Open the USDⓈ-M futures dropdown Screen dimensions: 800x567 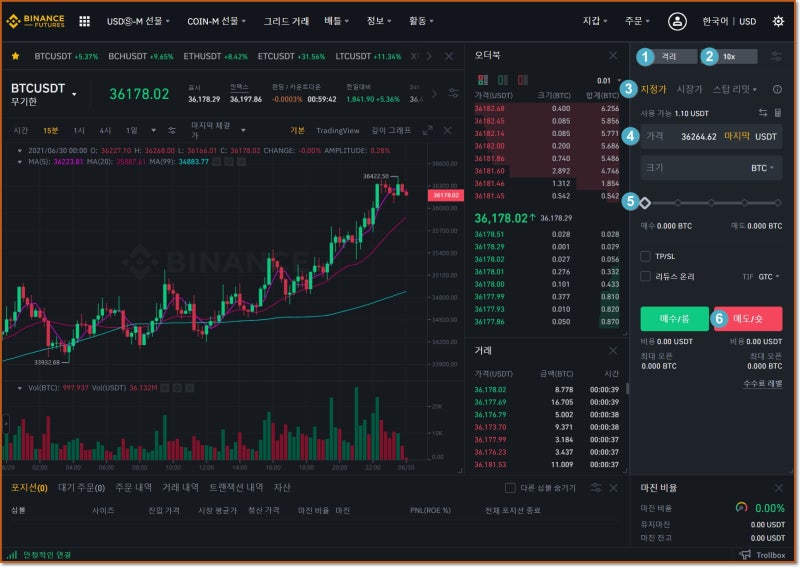point(138,21)
